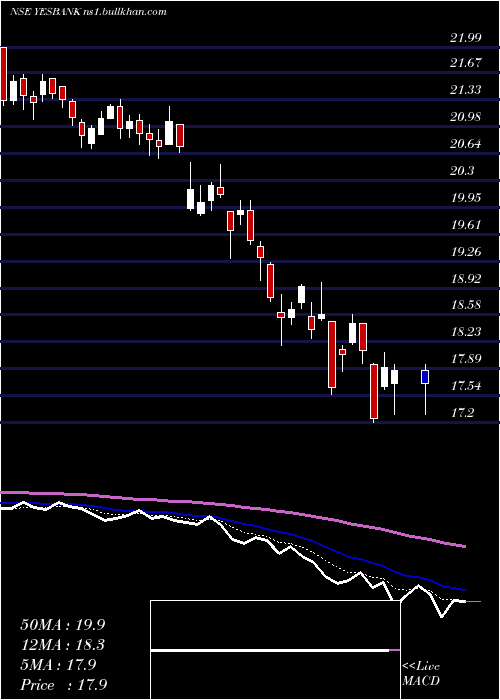Click the 17.89 price level label
Screen dimensions: 500x700
466,359
